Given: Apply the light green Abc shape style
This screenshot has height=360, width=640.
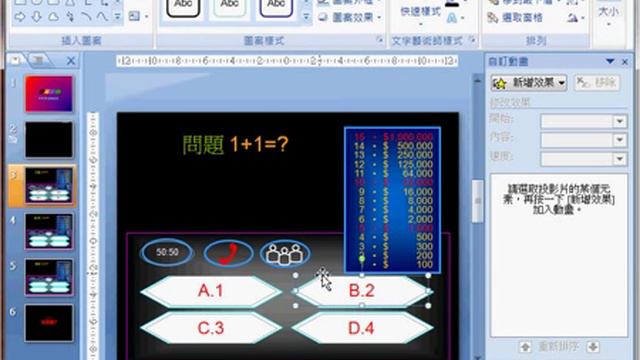Looking at the screenshot, I should 230,7.
